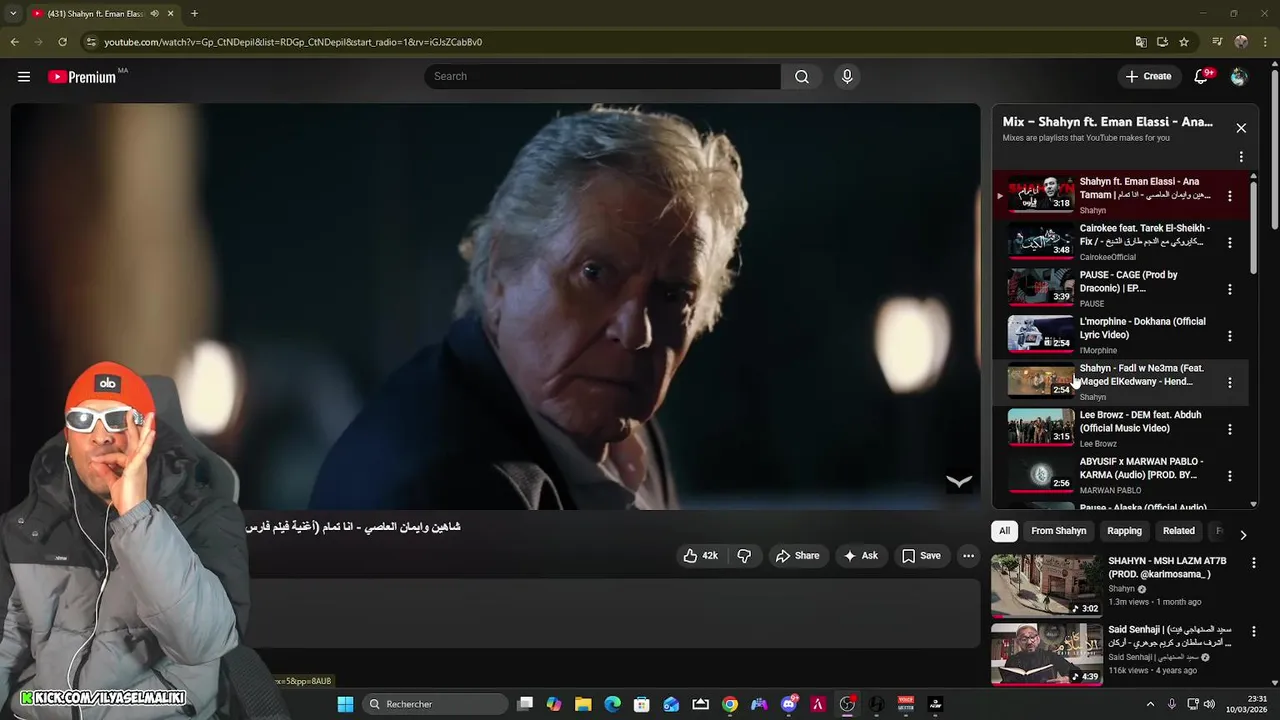Mute the tab using its speaker icon
This screenshot has height=720, width=1280.
(154, 14)
